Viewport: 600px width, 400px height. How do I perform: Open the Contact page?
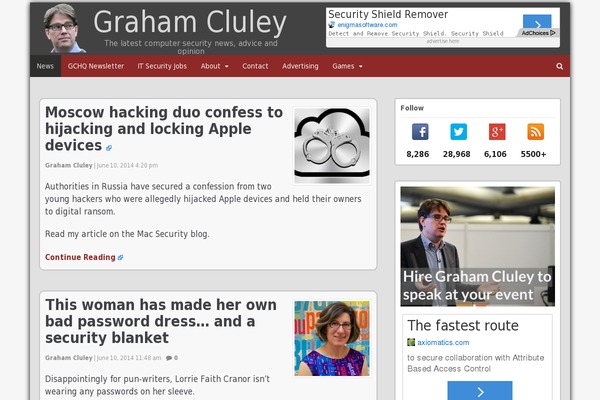click(255, 66)
